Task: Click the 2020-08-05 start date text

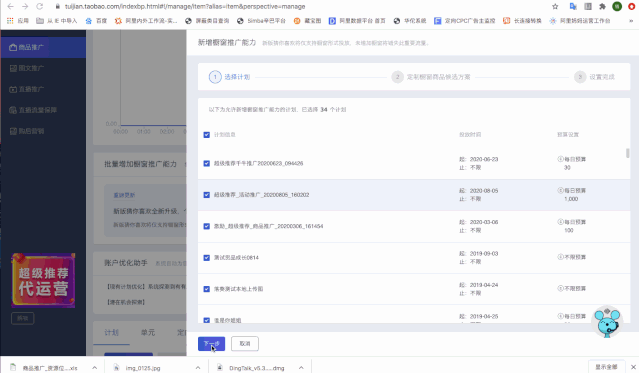Action: coord(484,191)
